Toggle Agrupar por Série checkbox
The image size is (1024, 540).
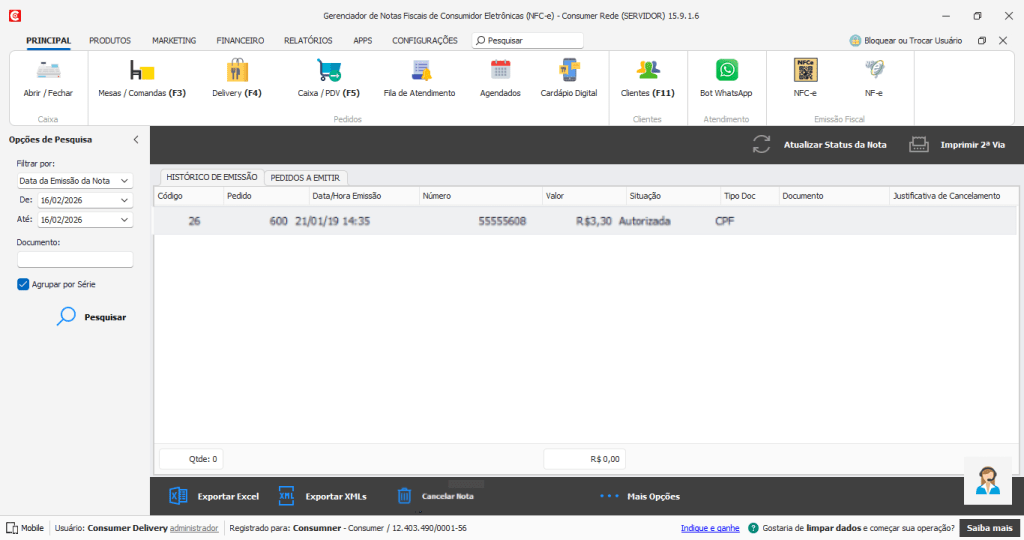[24, 284]
